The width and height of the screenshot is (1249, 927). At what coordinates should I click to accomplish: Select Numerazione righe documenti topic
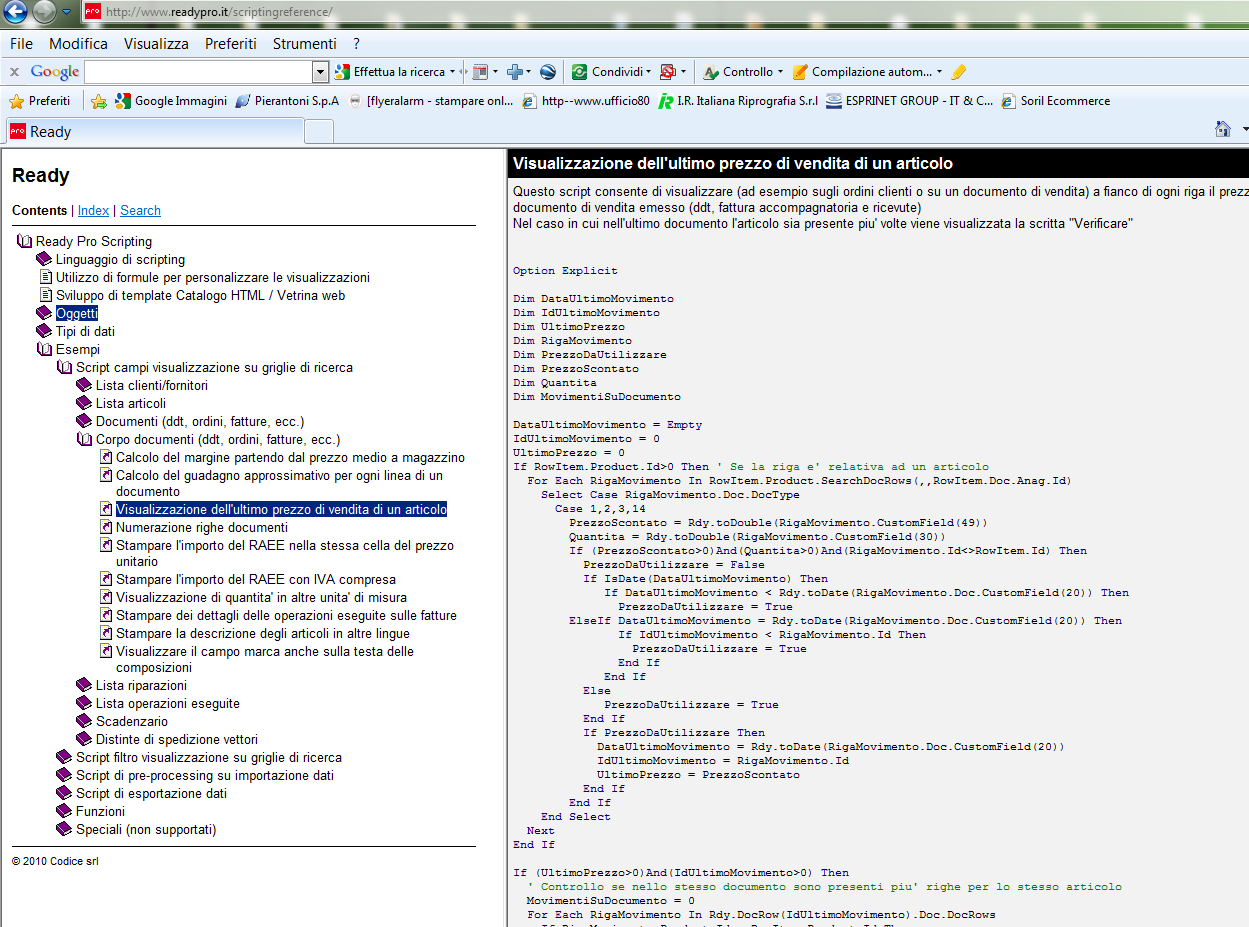201,527
